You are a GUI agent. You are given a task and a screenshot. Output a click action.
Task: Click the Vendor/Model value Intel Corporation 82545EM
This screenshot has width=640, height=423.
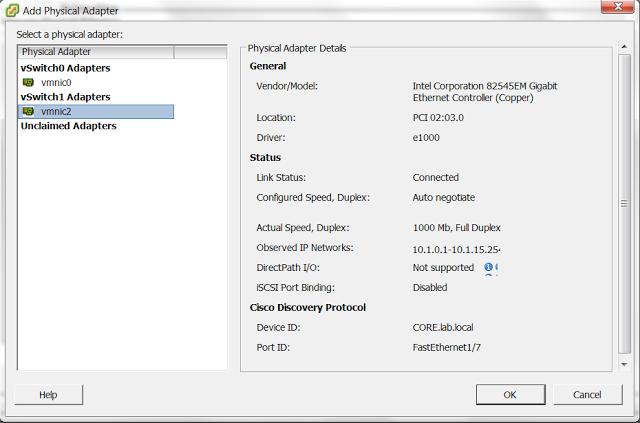[485, 92]
